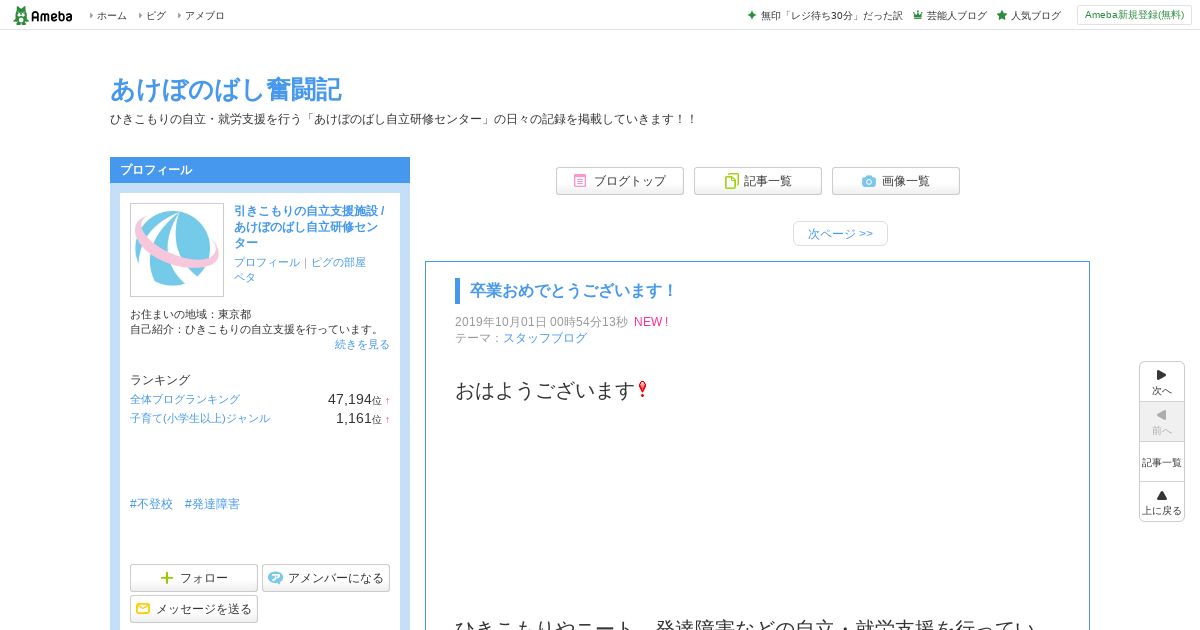Screen dimensions: 1200x630
Task: Click the profile avatar image
Action: [177, 250]
